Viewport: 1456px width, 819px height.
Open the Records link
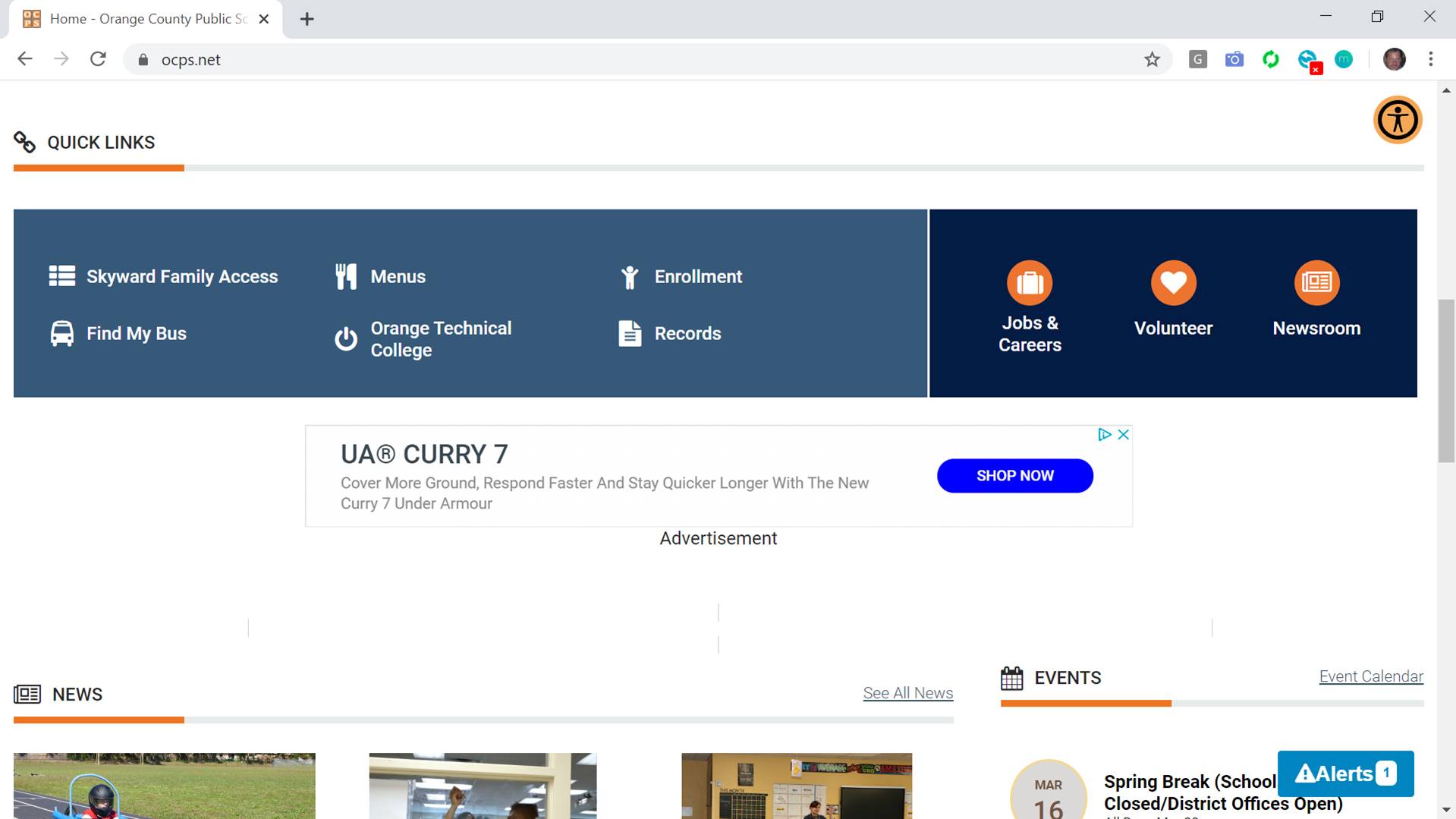coord(688,333)
